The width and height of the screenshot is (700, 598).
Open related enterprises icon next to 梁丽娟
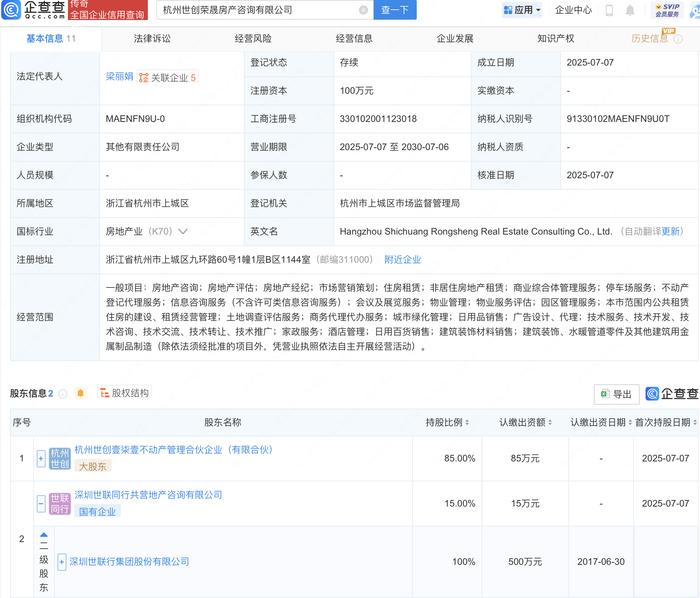[143, 78]
